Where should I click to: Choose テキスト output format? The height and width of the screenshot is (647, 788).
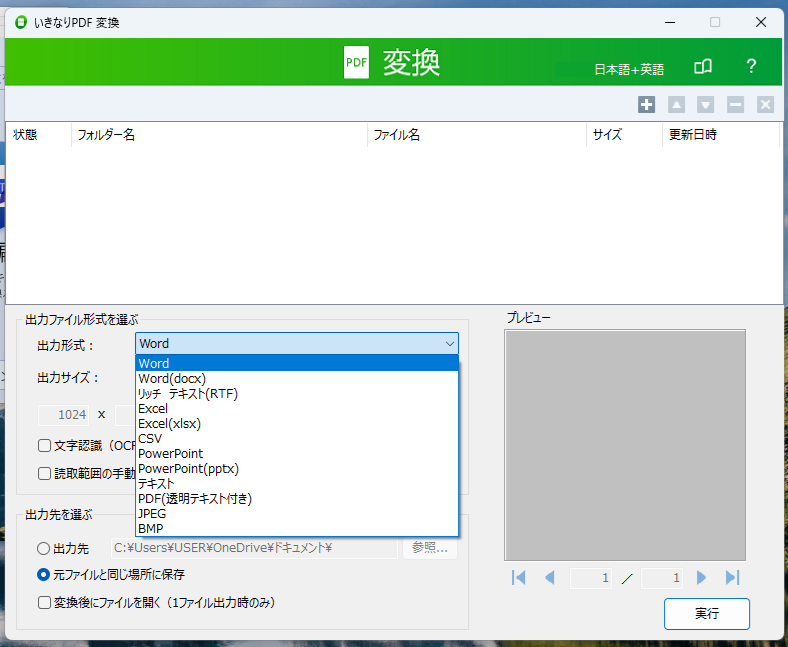click(297, 484)
